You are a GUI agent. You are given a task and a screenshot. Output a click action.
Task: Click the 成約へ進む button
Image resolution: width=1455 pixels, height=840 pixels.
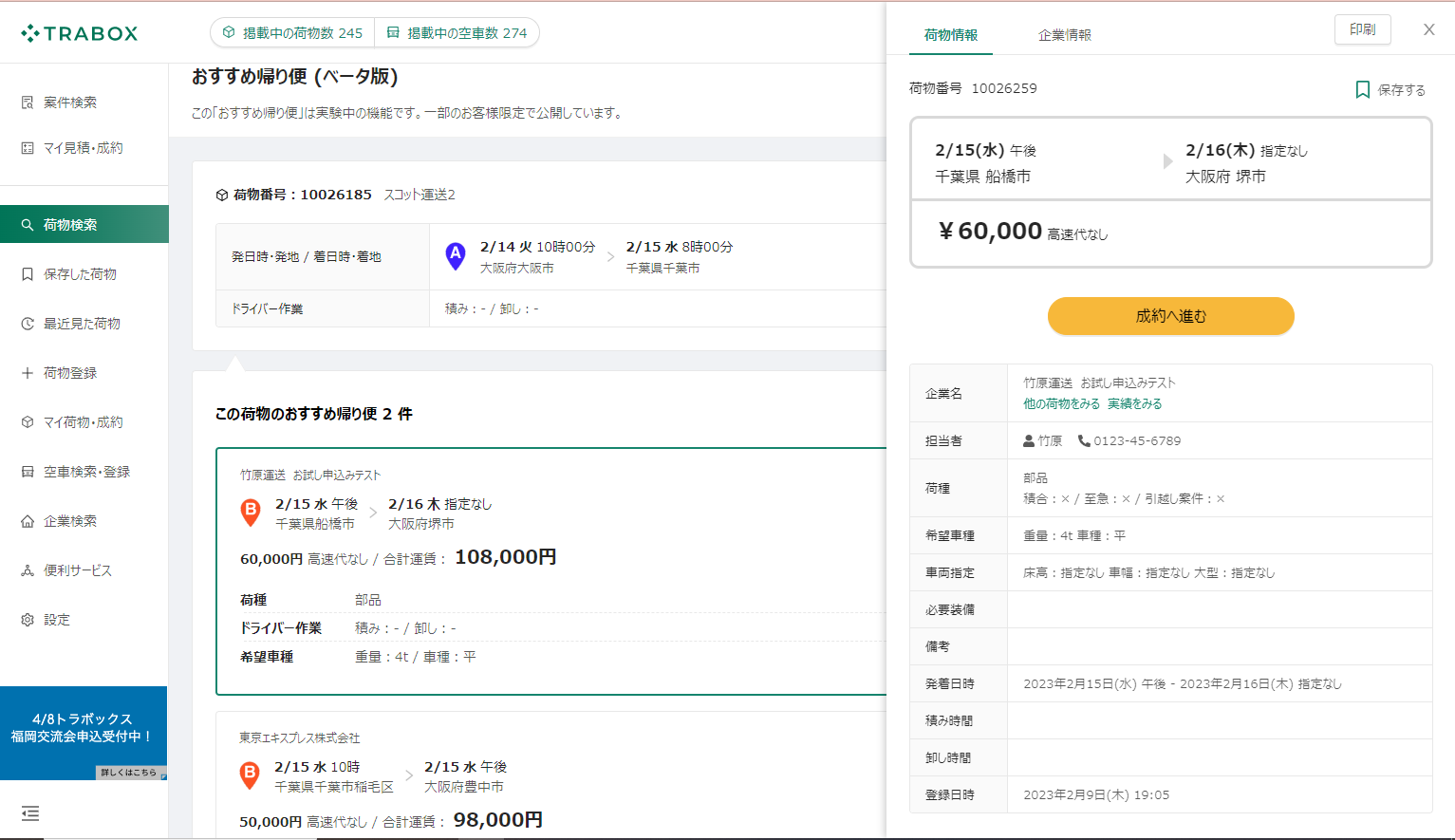coord(1171,316)
